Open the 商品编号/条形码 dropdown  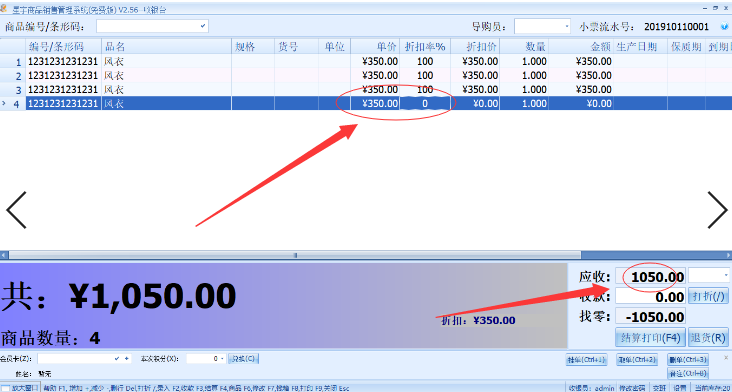pyautogui.click(x=203, y=26)
